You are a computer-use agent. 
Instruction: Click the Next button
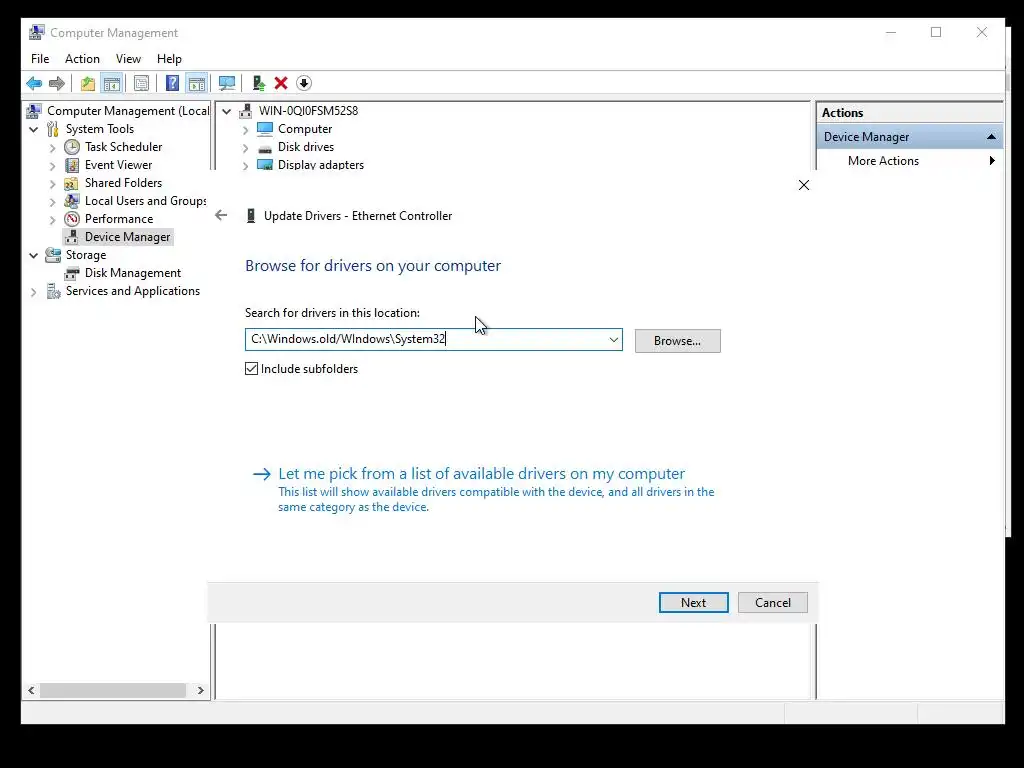pyautogui.click(x=694, y=602)
